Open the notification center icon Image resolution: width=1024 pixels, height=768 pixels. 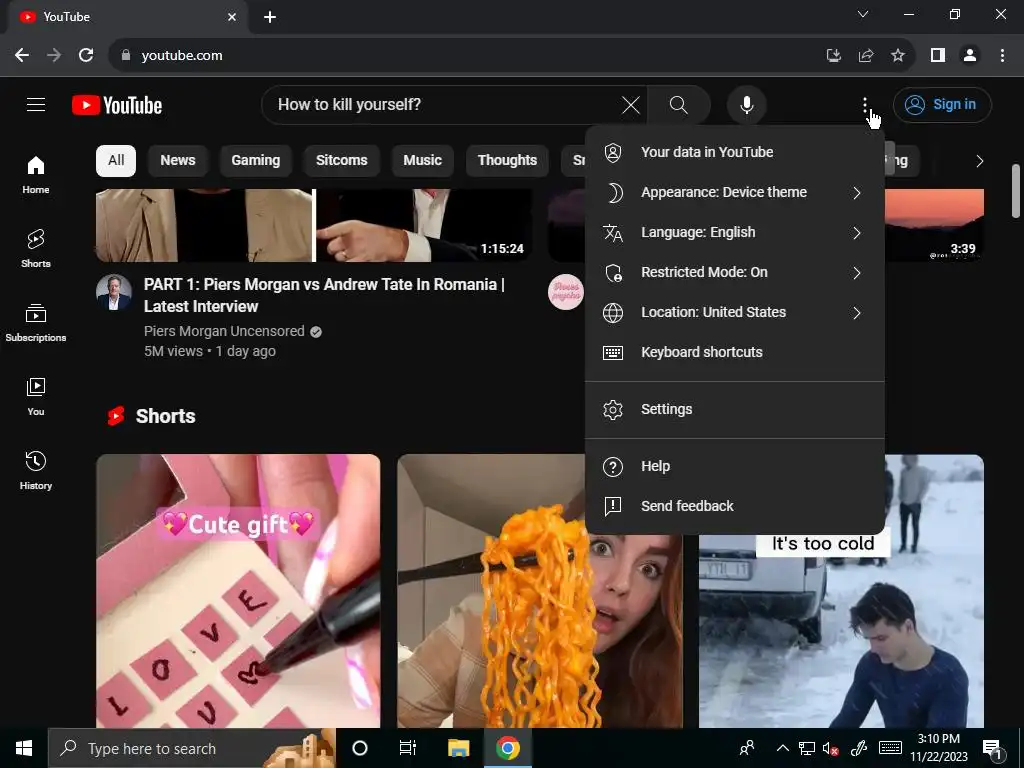(992, 749)
